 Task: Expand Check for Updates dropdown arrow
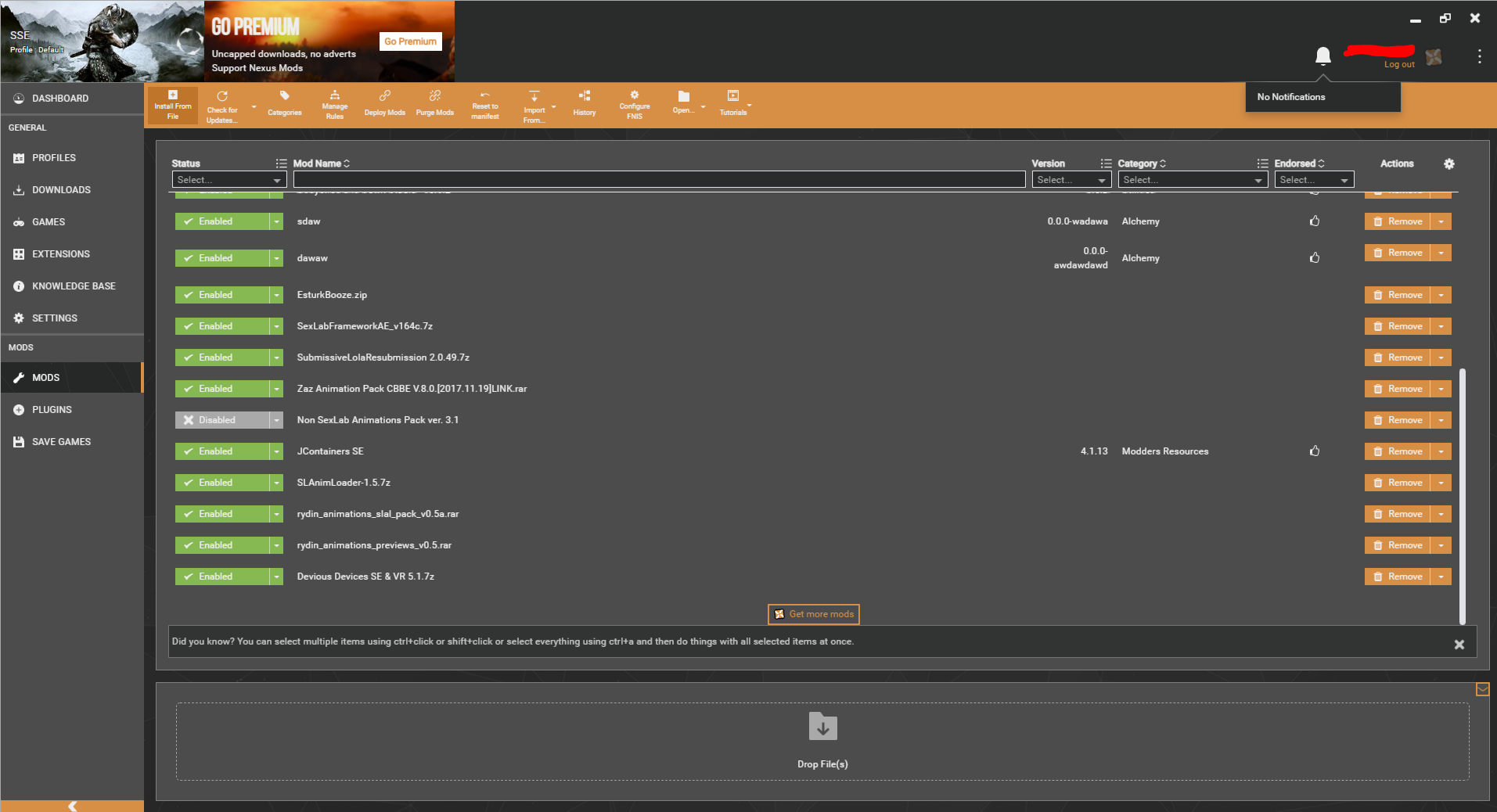[254, 107]
